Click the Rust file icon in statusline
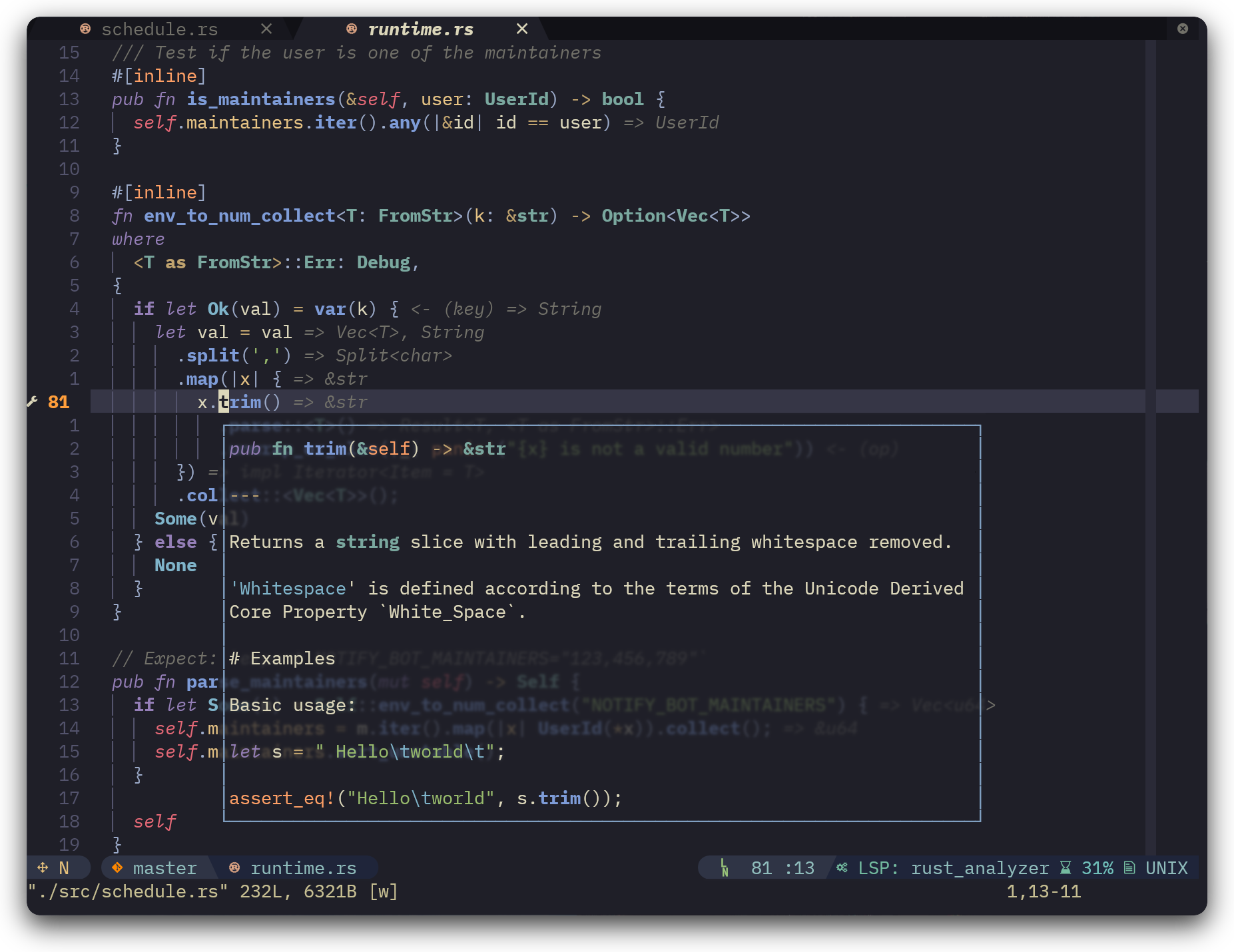1234x952 pixels. pos(234,867)
